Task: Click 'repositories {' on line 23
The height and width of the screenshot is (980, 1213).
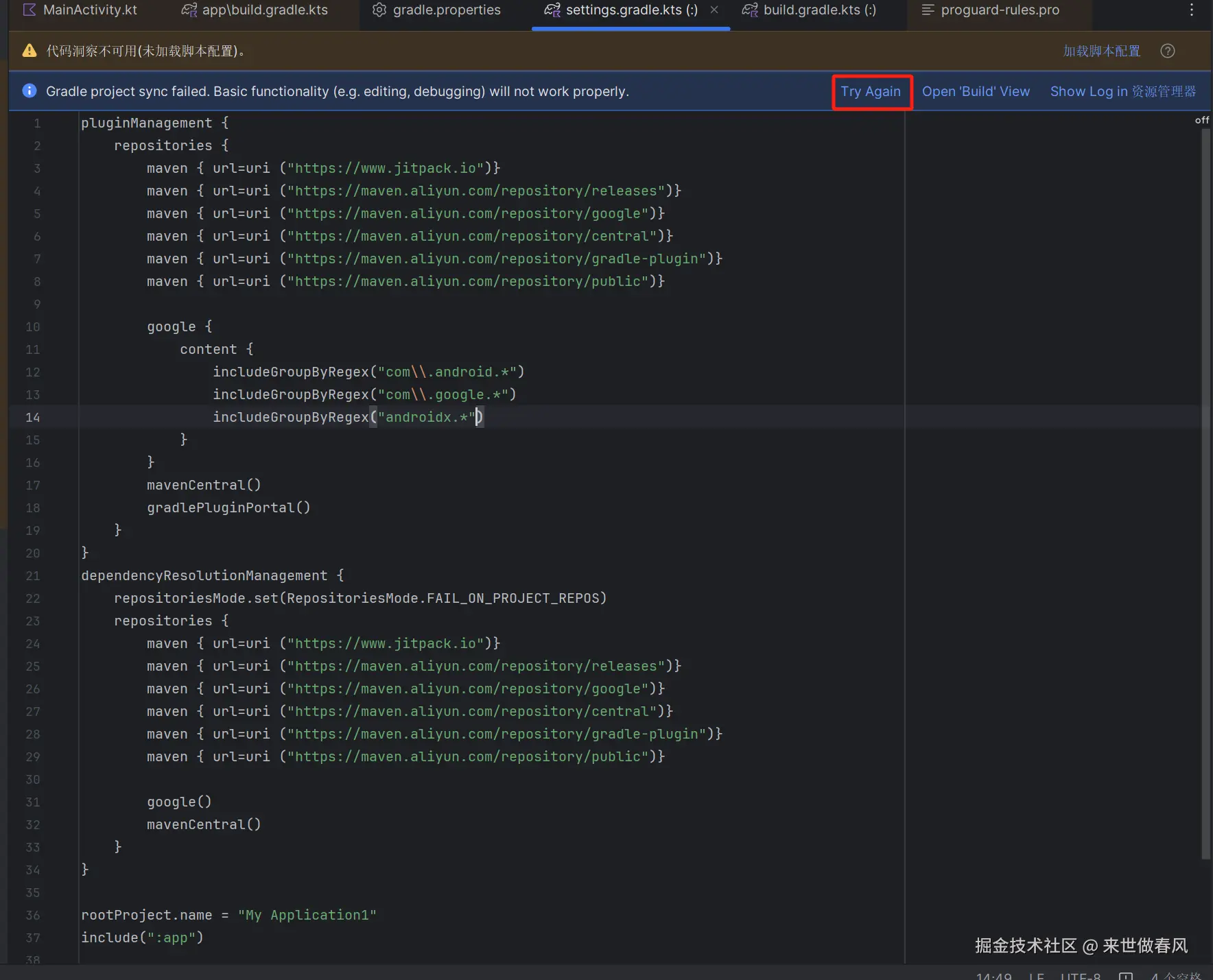Action: point(172,621)
